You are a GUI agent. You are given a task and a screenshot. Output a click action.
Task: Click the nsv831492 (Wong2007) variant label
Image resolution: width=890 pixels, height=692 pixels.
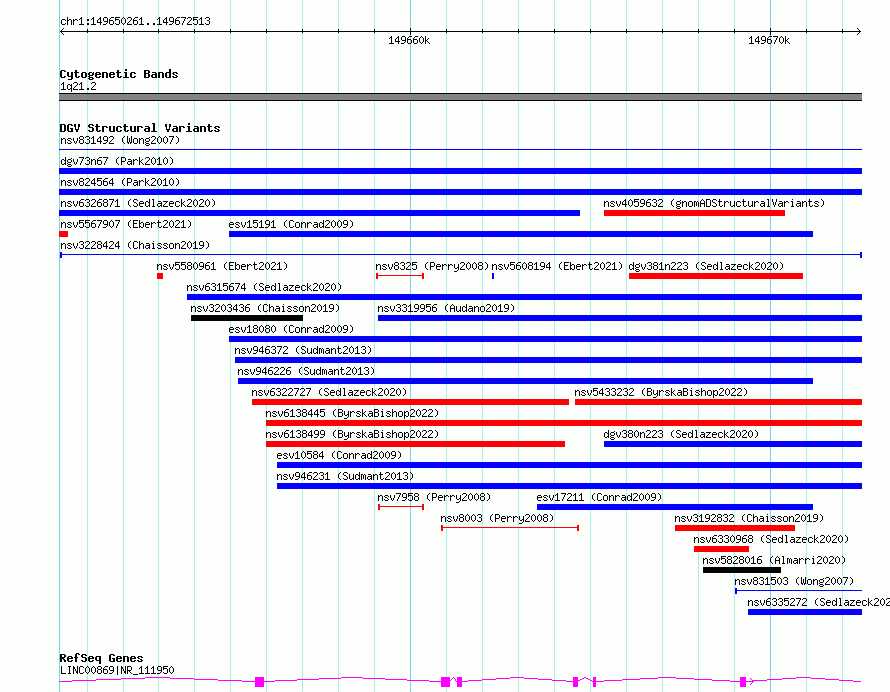point(120,140)
